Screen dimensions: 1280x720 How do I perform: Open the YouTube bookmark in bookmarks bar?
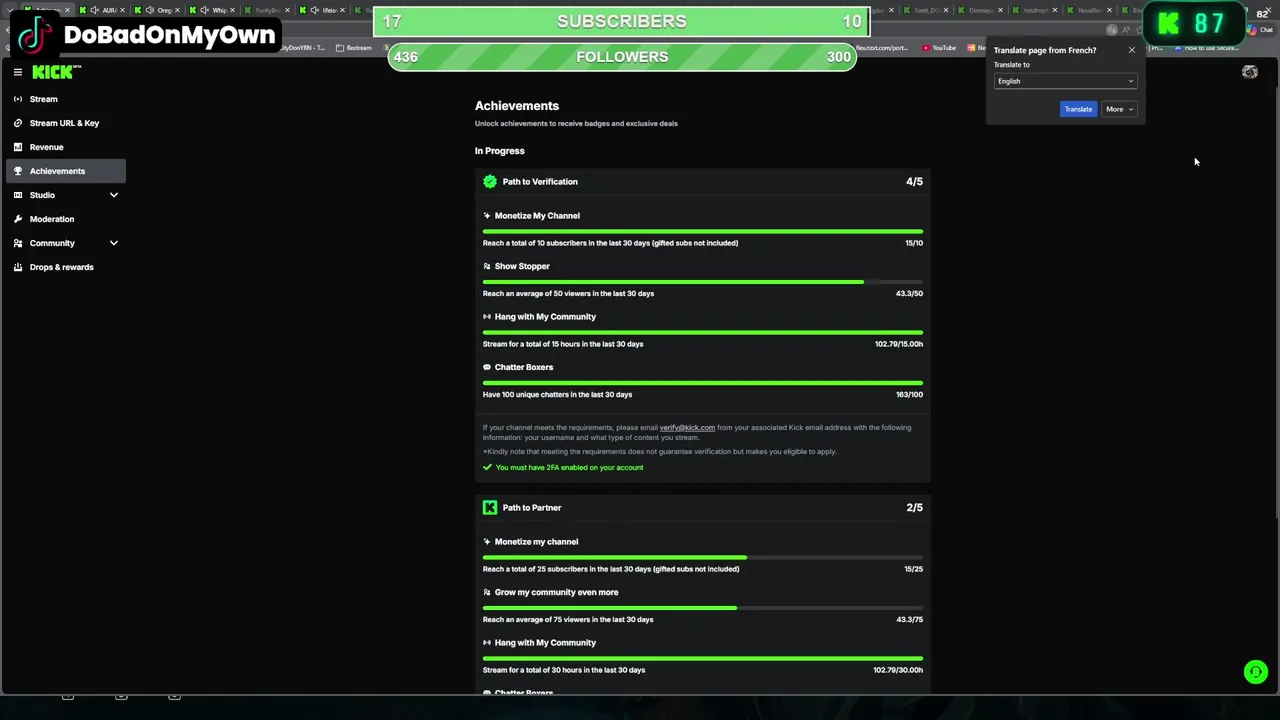[x=939, y=48]
